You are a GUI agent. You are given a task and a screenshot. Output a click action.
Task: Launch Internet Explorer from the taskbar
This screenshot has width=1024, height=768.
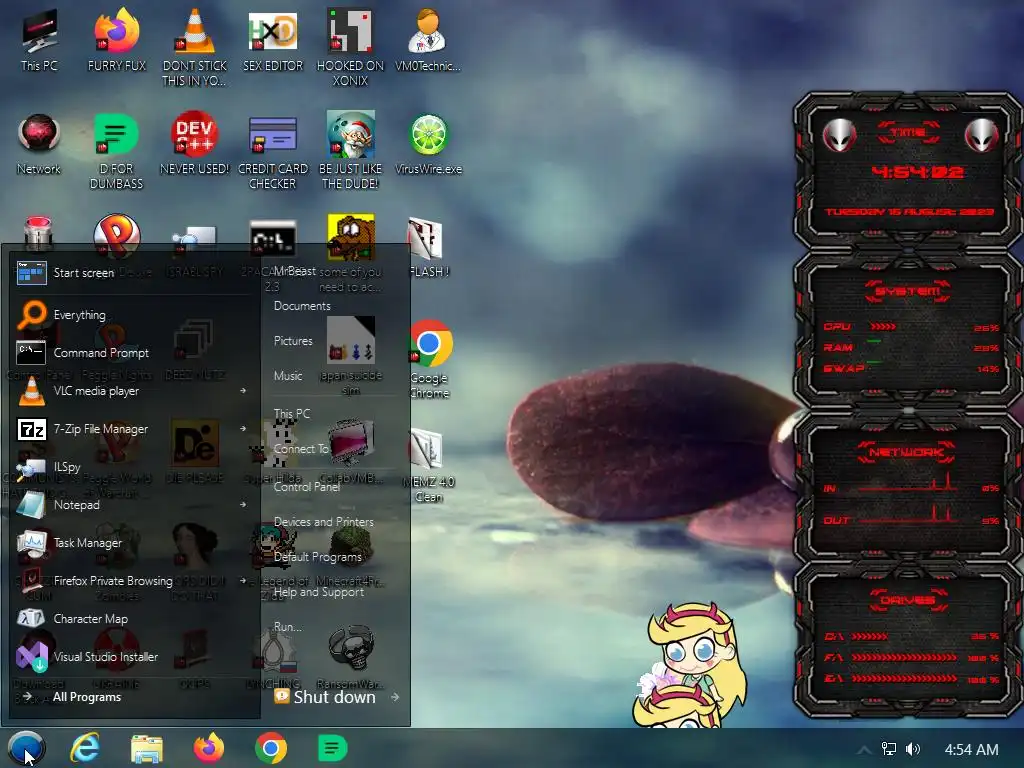pos(85,748)
